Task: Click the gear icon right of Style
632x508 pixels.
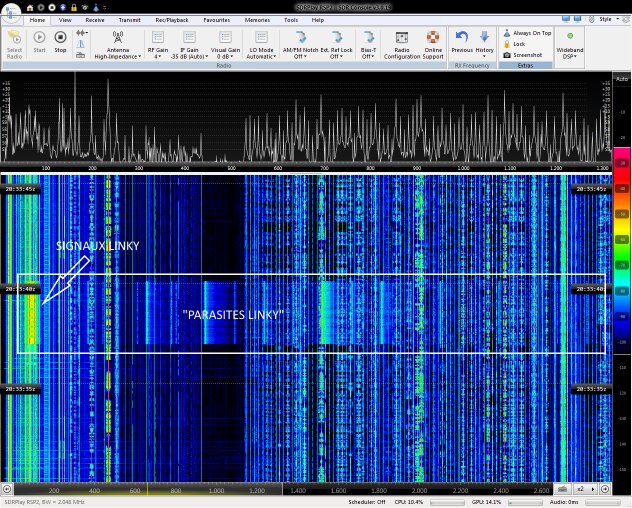Action: pyautogui.click(x=626, y=19)
